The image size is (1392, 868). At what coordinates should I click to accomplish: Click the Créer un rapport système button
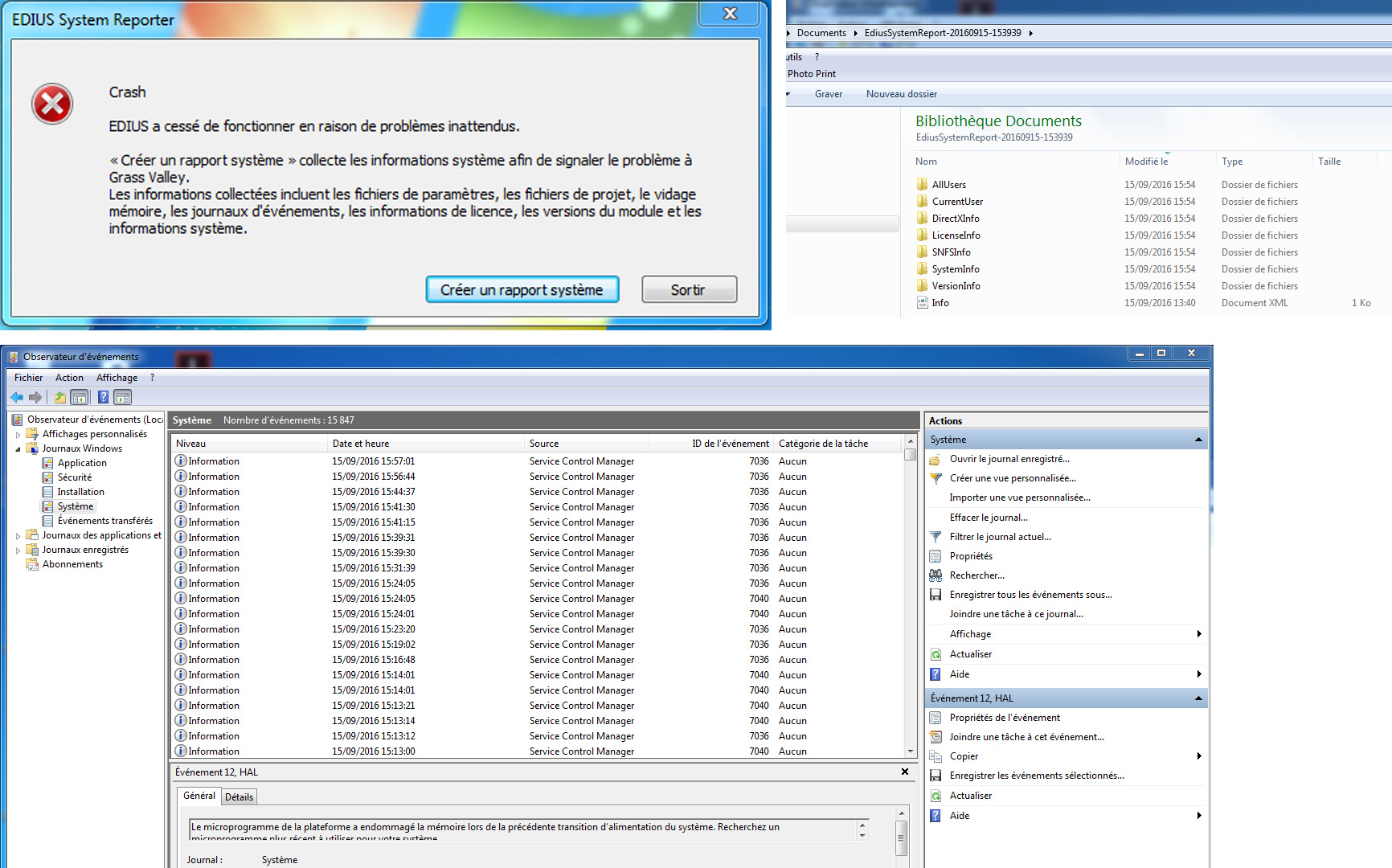522,289
